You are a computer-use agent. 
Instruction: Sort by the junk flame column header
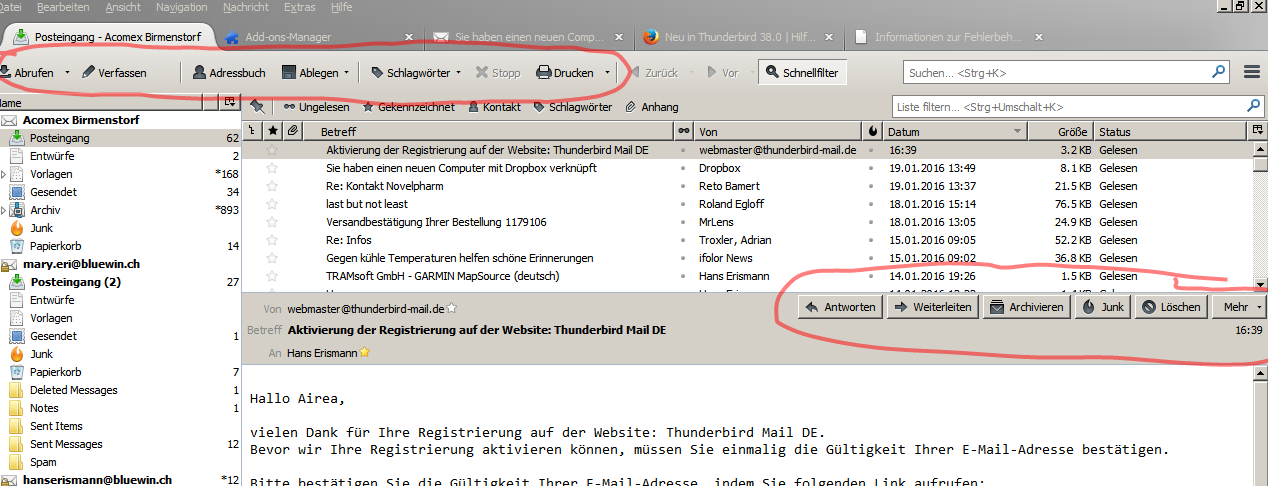click(x=873, y=132)
